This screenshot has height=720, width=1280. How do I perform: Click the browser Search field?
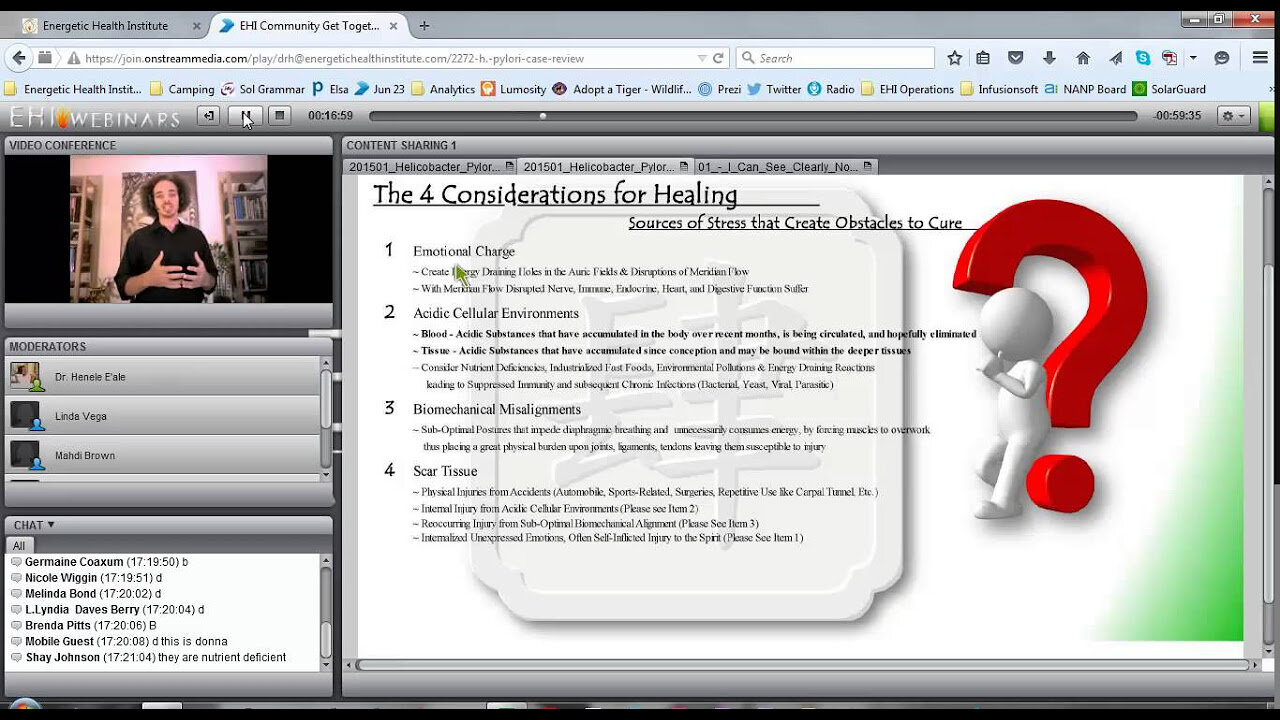click(x=835, y=58)
